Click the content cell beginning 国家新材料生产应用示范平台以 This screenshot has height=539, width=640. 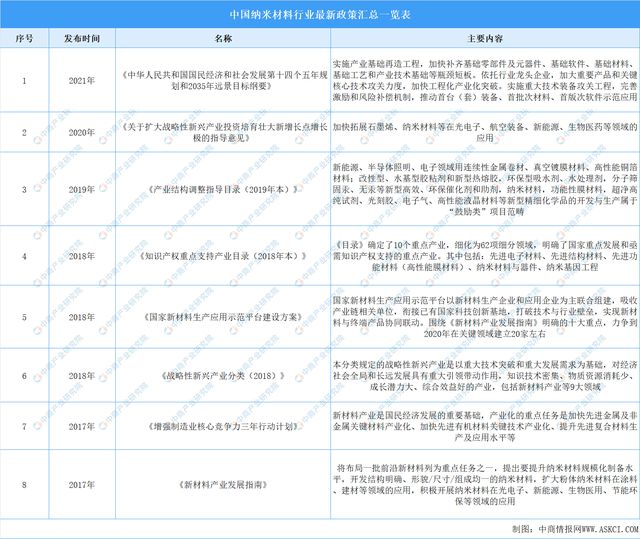[x=485, y=317]
